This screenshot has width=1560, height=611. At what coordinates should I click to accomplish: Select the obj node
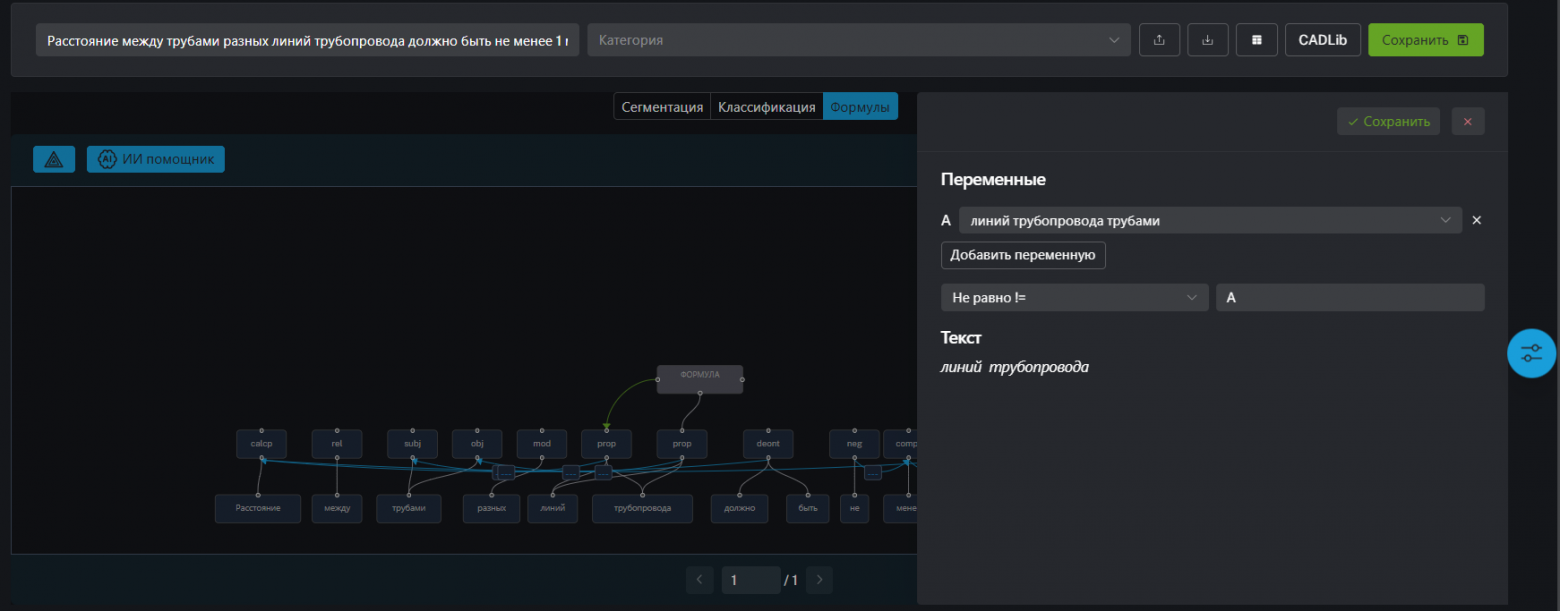pos(477,444)
